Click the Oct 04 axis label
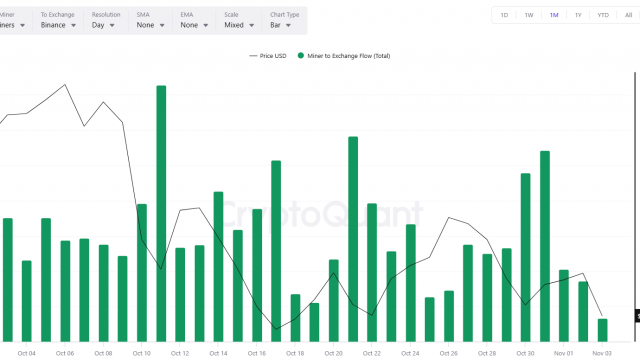This screenshot has height=360, width=640. (27, 353)
